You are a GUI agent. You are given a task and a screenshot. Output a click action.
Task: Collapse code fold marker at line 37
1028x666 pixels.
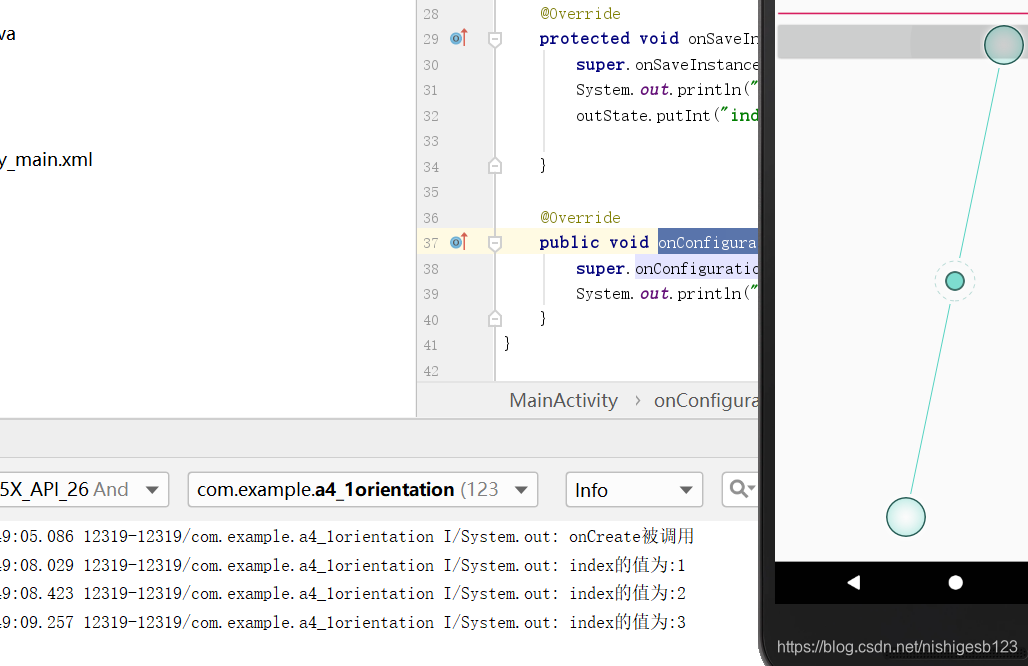pyautogui.click(x=495, y=243)
